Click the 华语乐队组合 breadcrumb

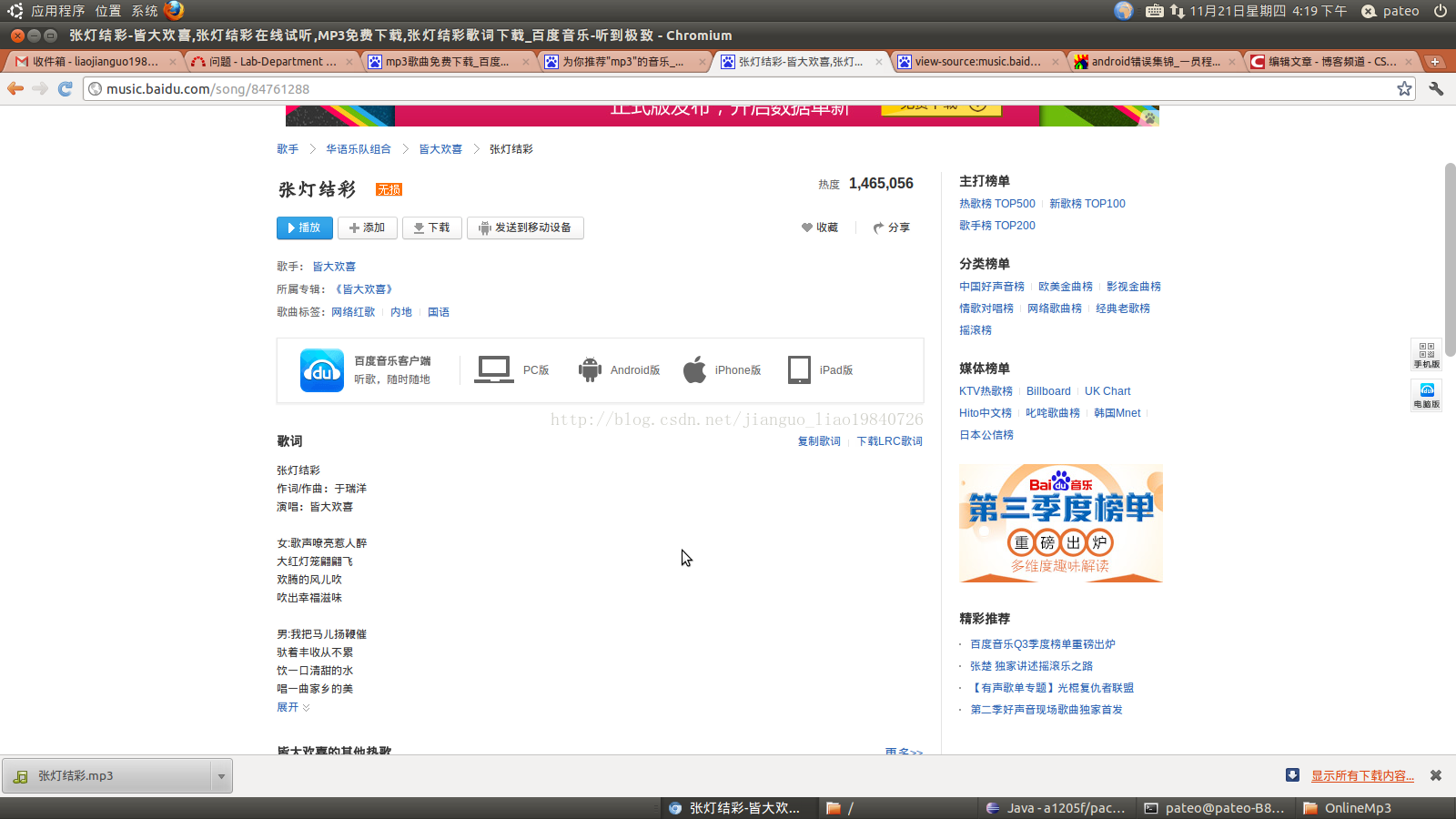(359, 149)
